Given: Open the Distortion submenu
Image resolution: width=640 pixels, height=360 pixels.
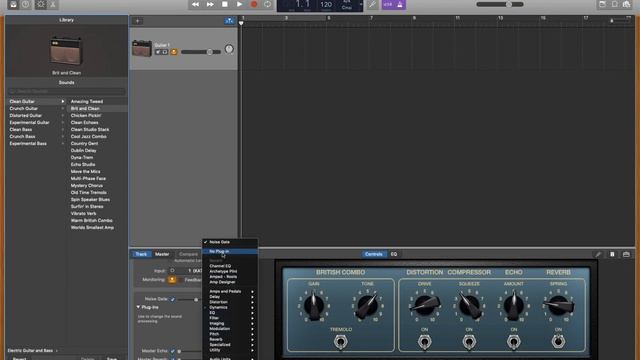Looking at the screenshot, I should pos(230,302).
